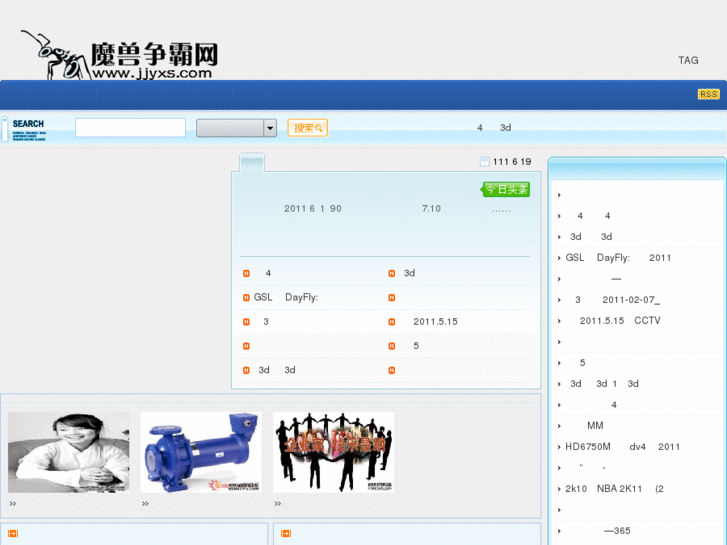This screenshot has height=545, width=727.
Task: Click the yellow RSS feed icon
Action: (708, 94)
